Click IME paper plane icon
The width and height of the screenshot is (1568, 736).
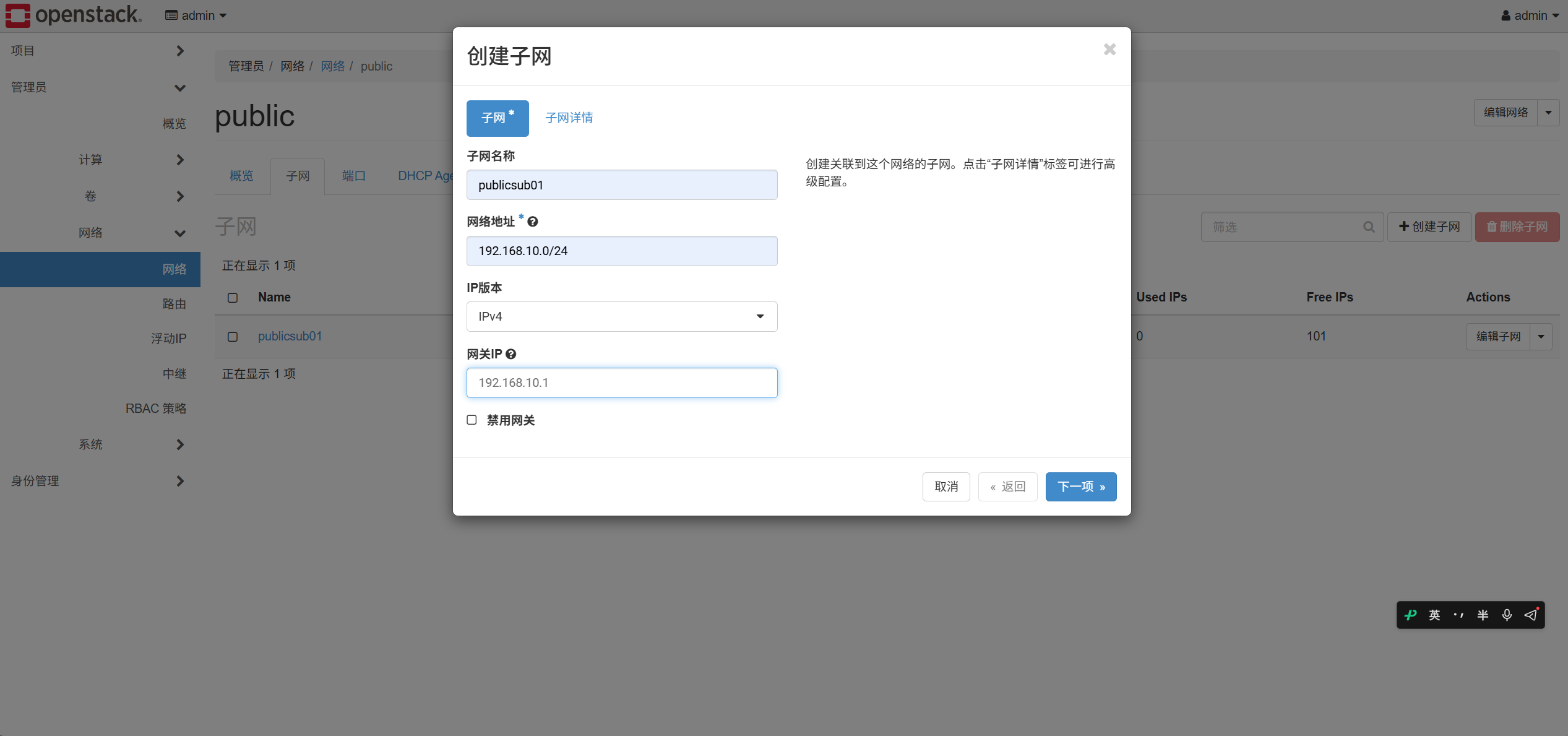(1531, 615)
